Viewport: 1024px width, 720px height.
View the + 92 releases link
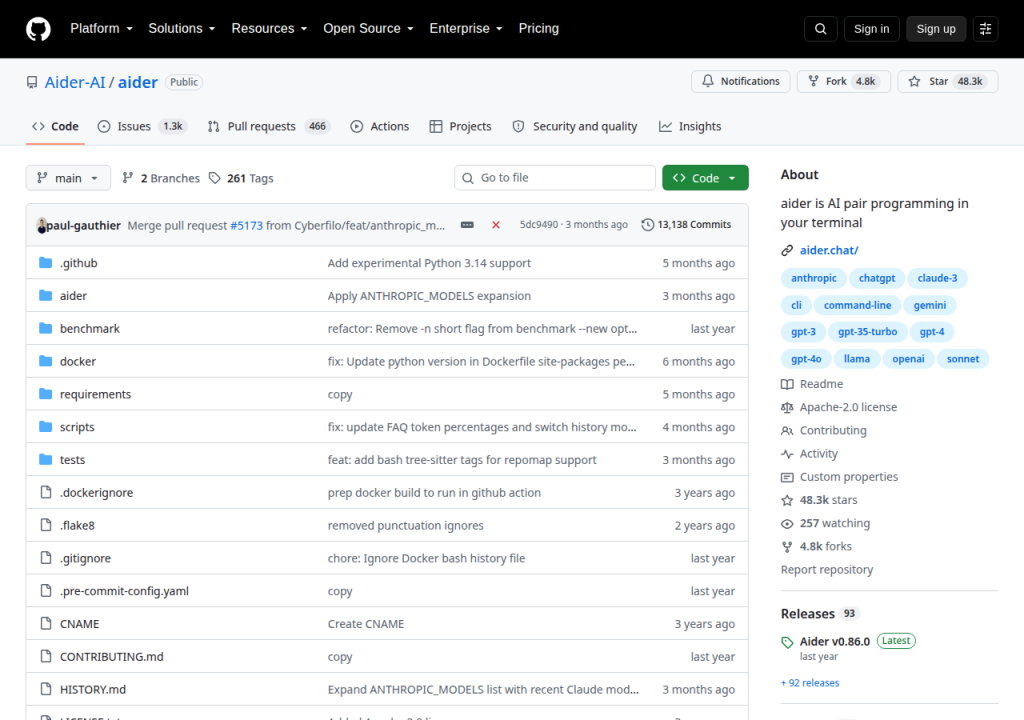(810, 683)
